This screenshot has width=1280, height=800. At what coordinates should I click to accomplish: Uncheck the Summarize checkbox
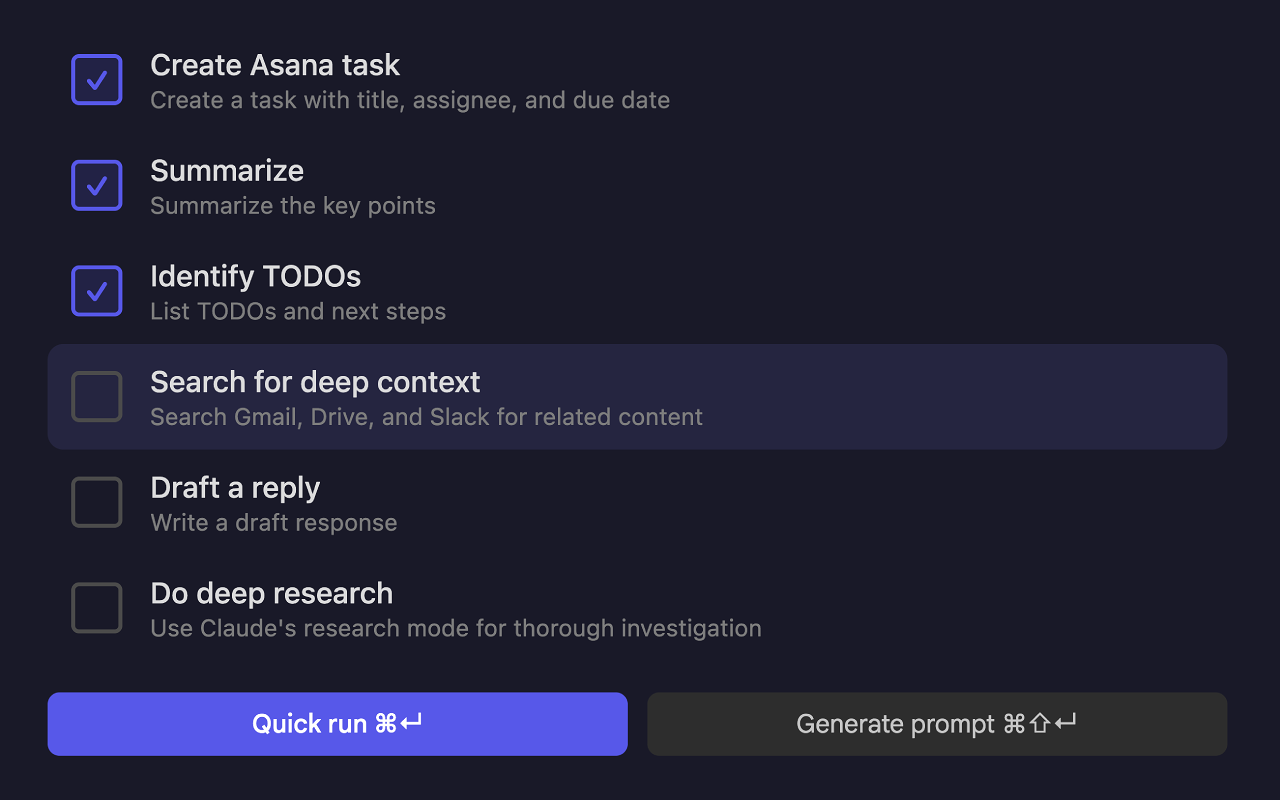point(97,186)
